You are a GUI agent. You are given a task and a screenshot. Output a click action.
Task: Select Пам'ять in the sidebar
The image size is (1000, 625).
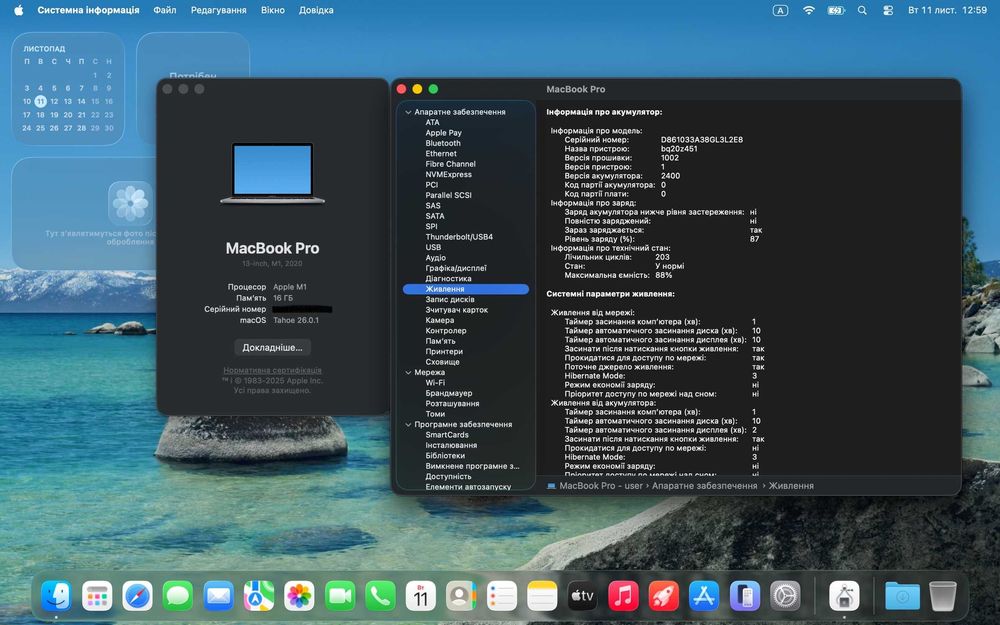click(x=440, y=341)
